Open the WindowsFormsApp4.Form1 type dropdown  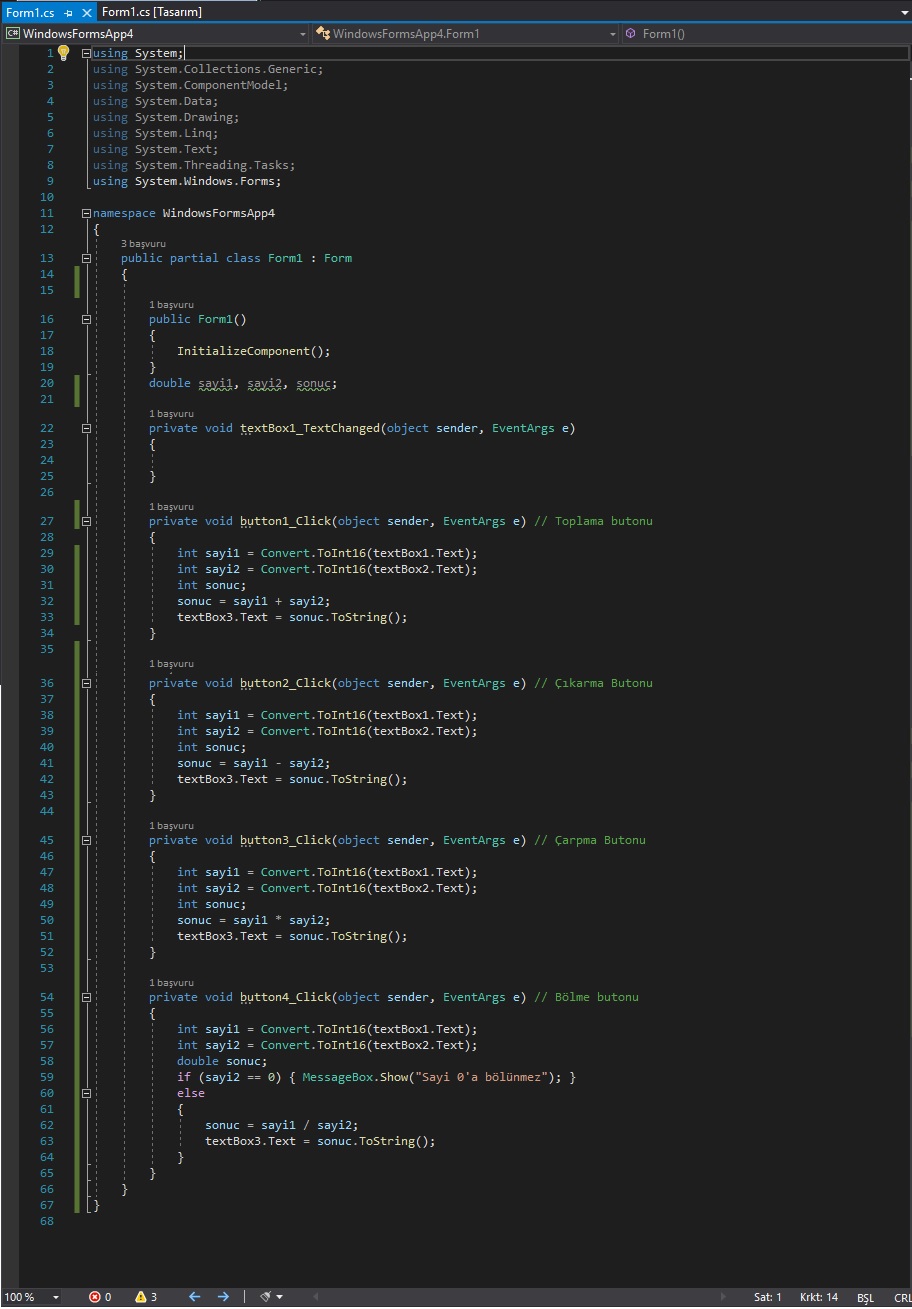click(466, 34)
